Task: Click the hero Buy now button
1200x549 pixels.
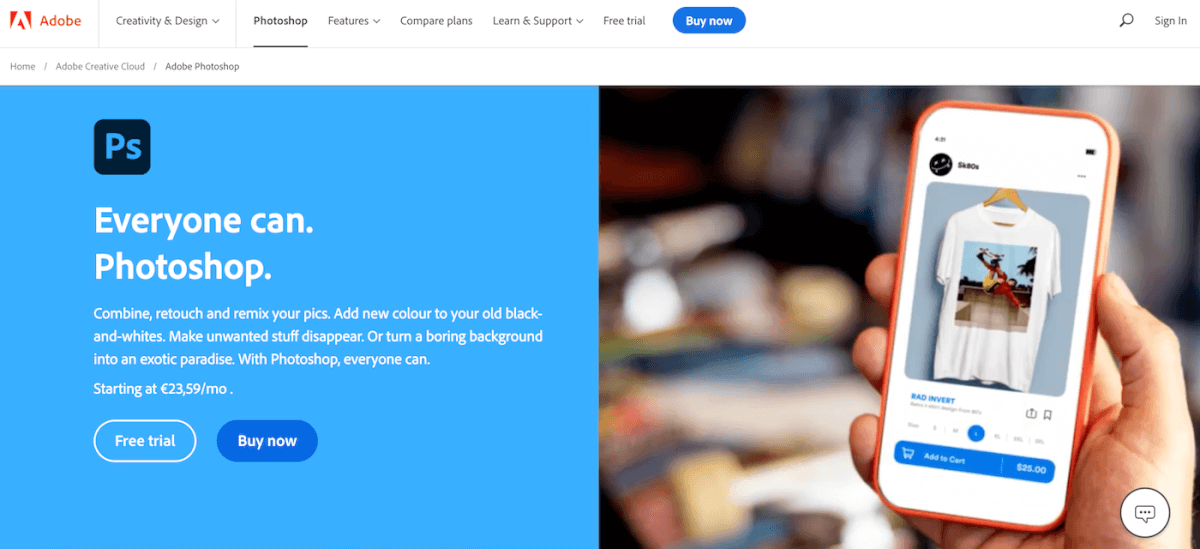Action: [x=267, y=441]
